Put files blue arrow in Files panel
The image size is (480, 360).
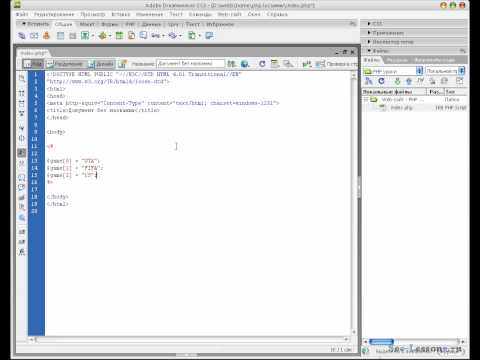[x=409, y=81]
